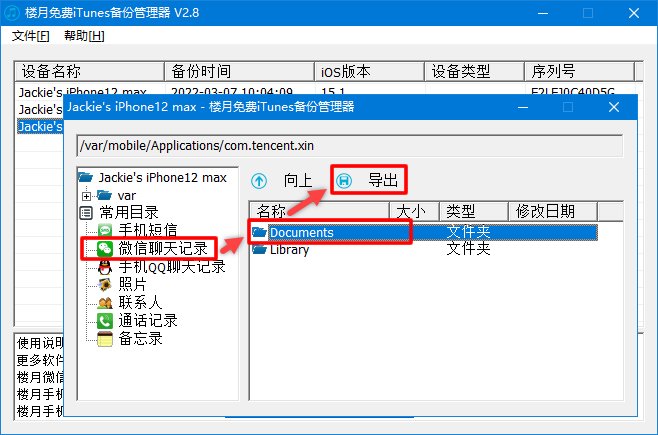Click the var folder icon in tree
This screenshot has width=658, height=435.
(104, 195)
